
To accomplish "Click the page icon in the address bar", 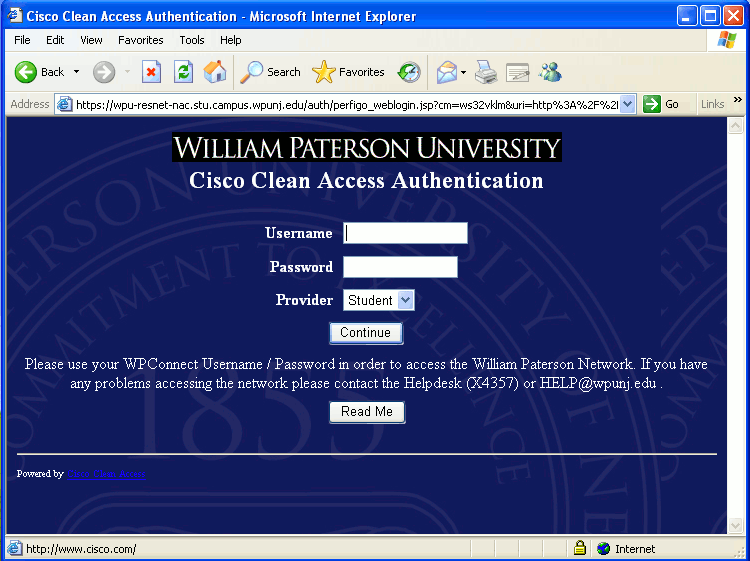I will (x=65, y=104).
